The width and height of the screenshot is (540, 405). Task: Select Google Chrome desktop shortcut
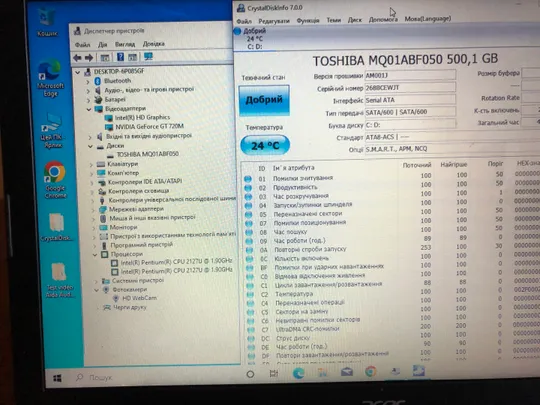(x=55, y=179)
